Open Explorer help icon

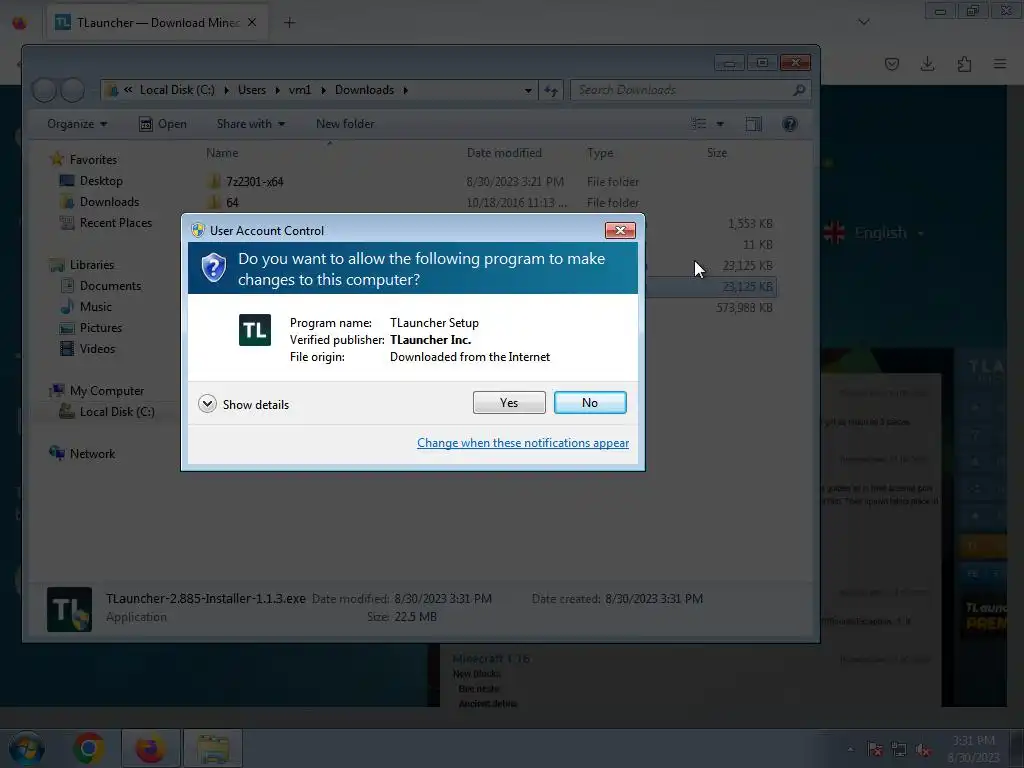pyautogui.click(x=790, y=123)
